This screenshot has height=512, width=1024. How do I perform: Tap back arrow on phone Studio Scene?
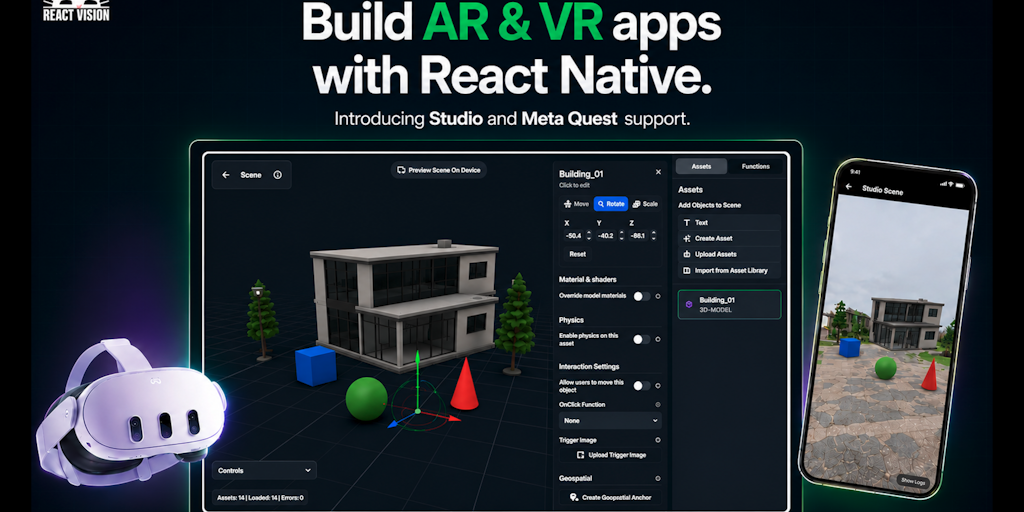[849, 187]
